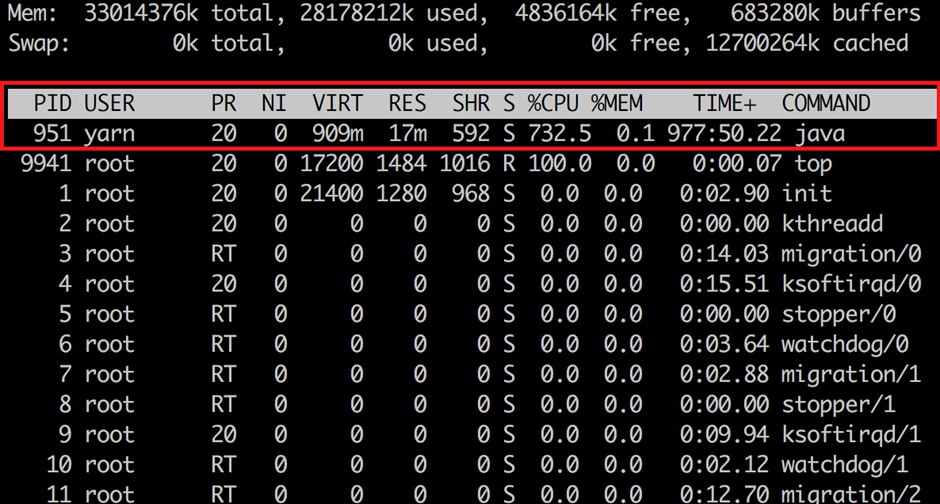Click the SHR column header
The height and width of the screenshot is (504, 940).
pyautogui.click(x=471, y=103)
